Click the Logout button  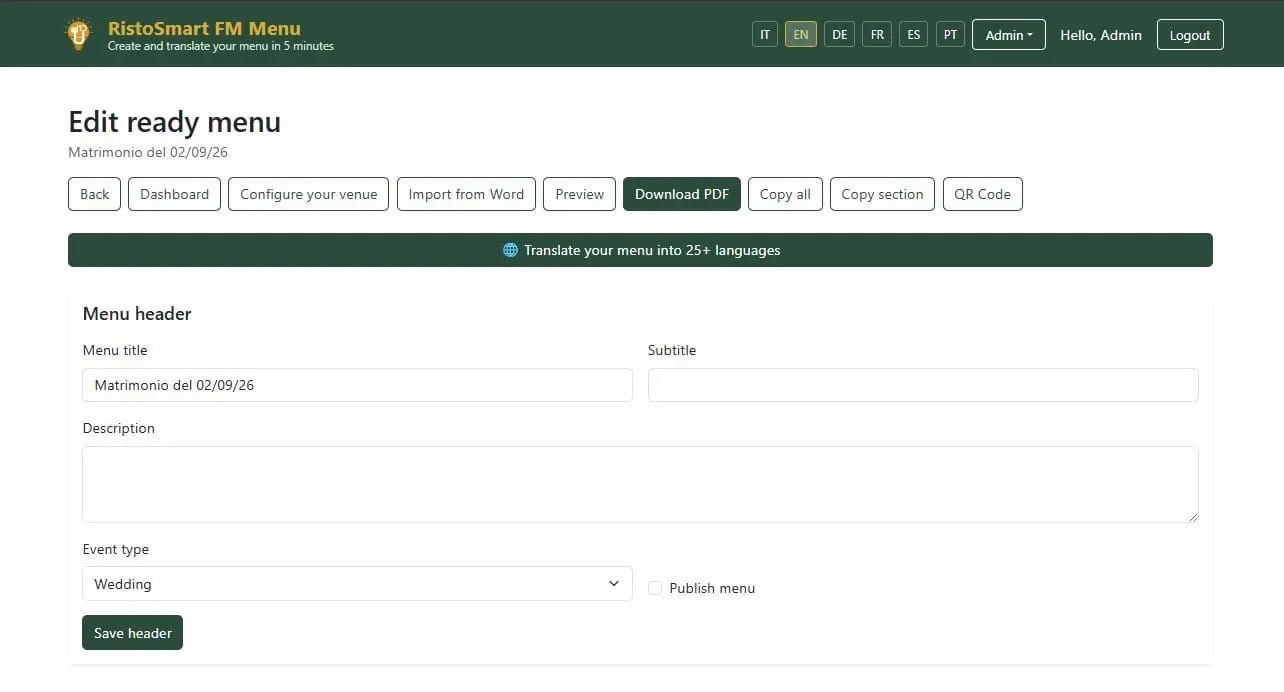point(1190,35)
